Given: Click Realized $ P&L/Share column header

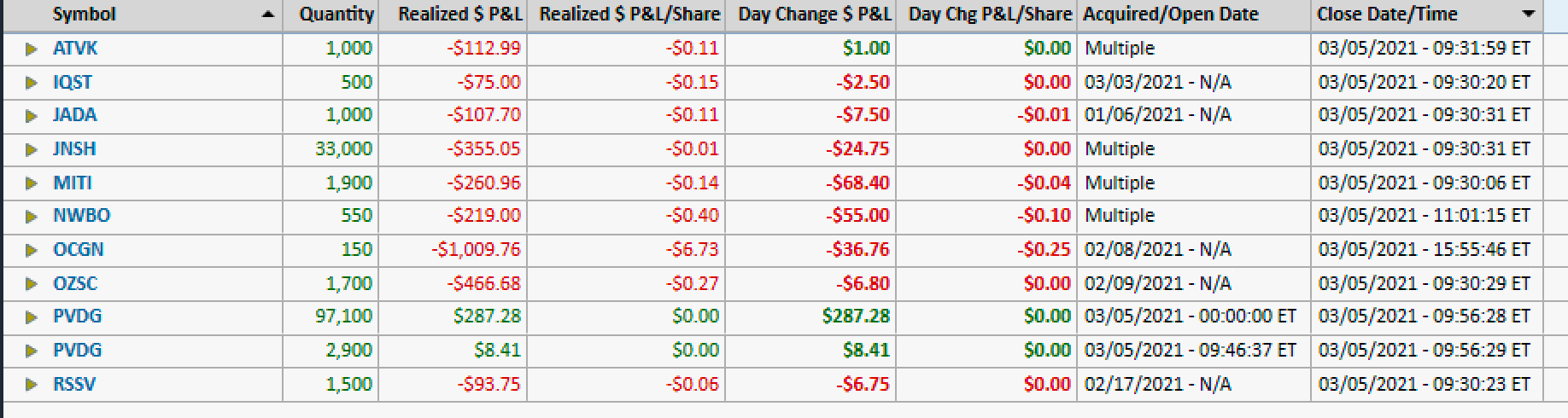Looking at the screenshot, I should click(x=629, y=15).
